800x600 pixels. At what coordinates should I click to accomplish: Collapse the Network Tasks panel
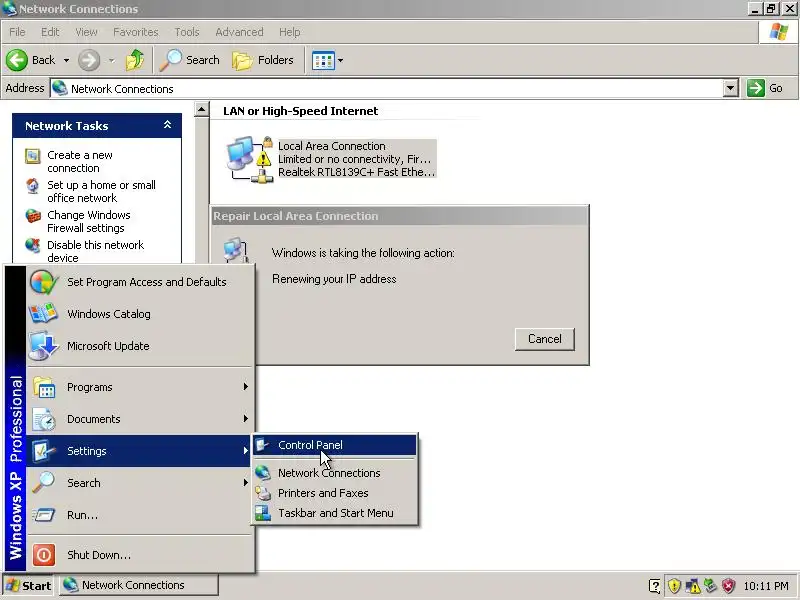tap(167, 125)
